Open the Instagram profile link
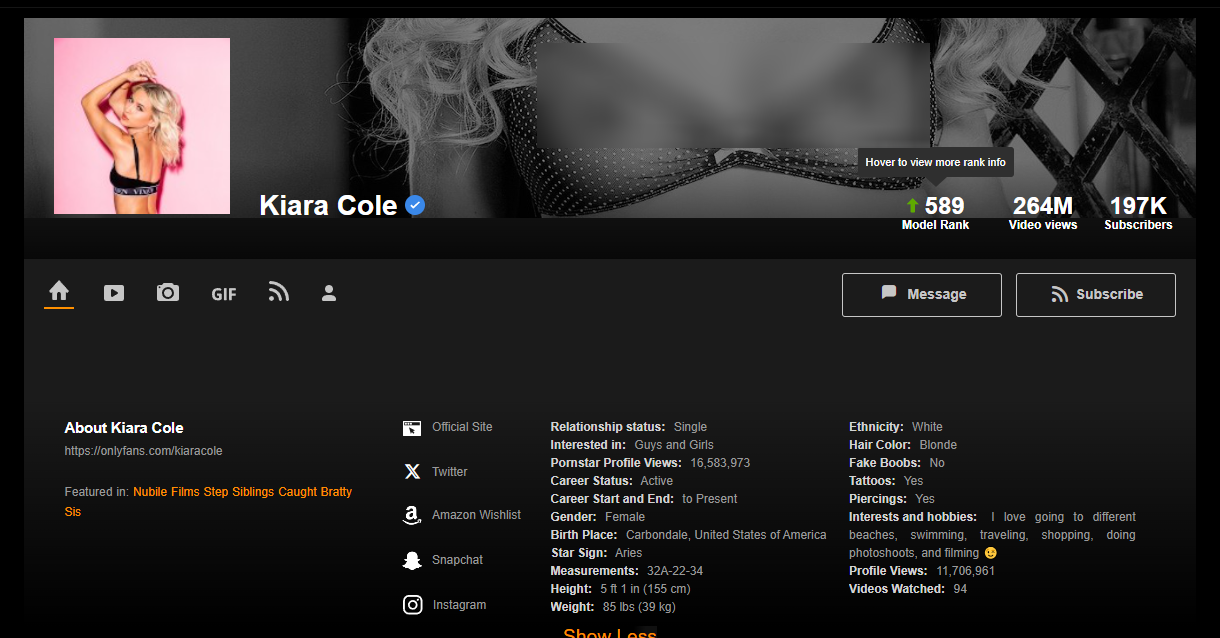 [x=458, y=605]
